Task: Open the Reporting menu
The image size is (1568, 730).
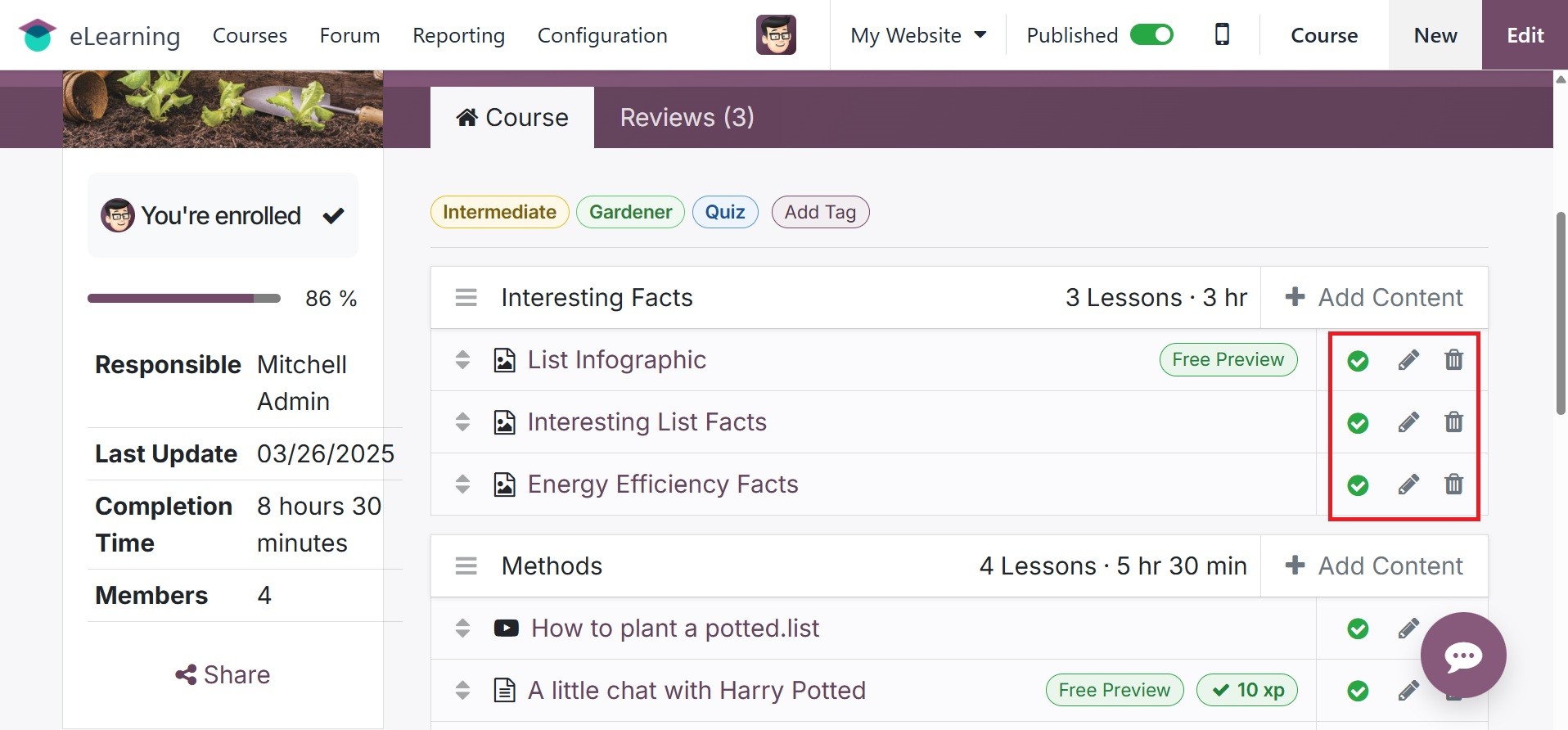Action: coord(458,35)
